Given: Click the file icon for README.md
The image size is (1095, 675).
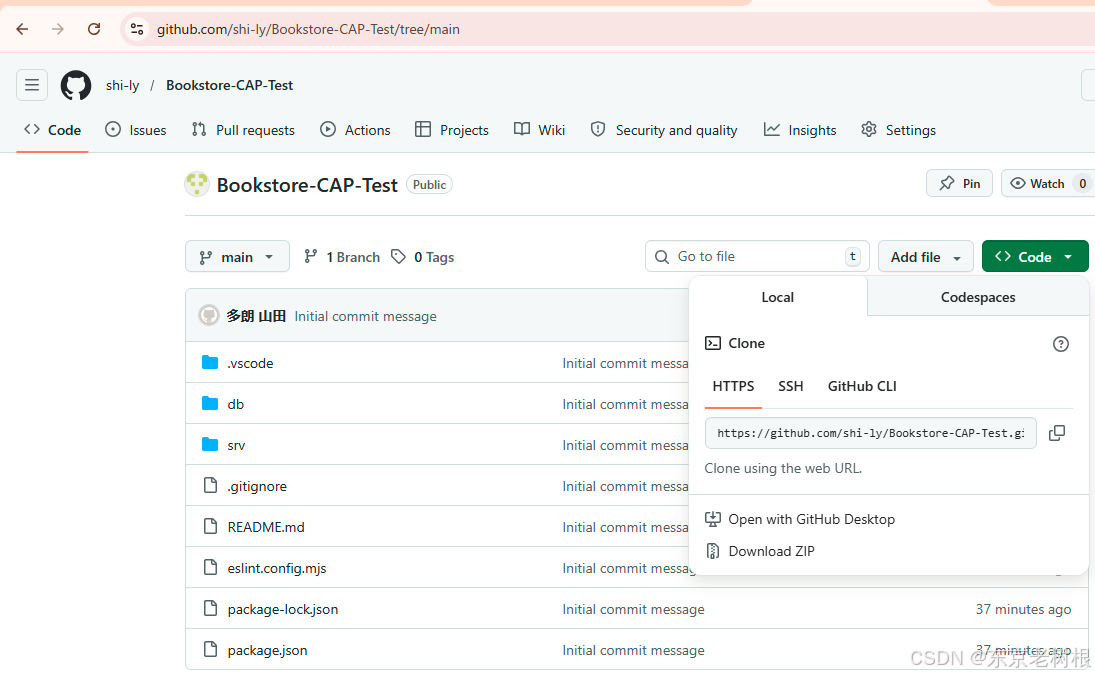Looking at the screenshot, I should pyautogui.click(x=210, y=526).
